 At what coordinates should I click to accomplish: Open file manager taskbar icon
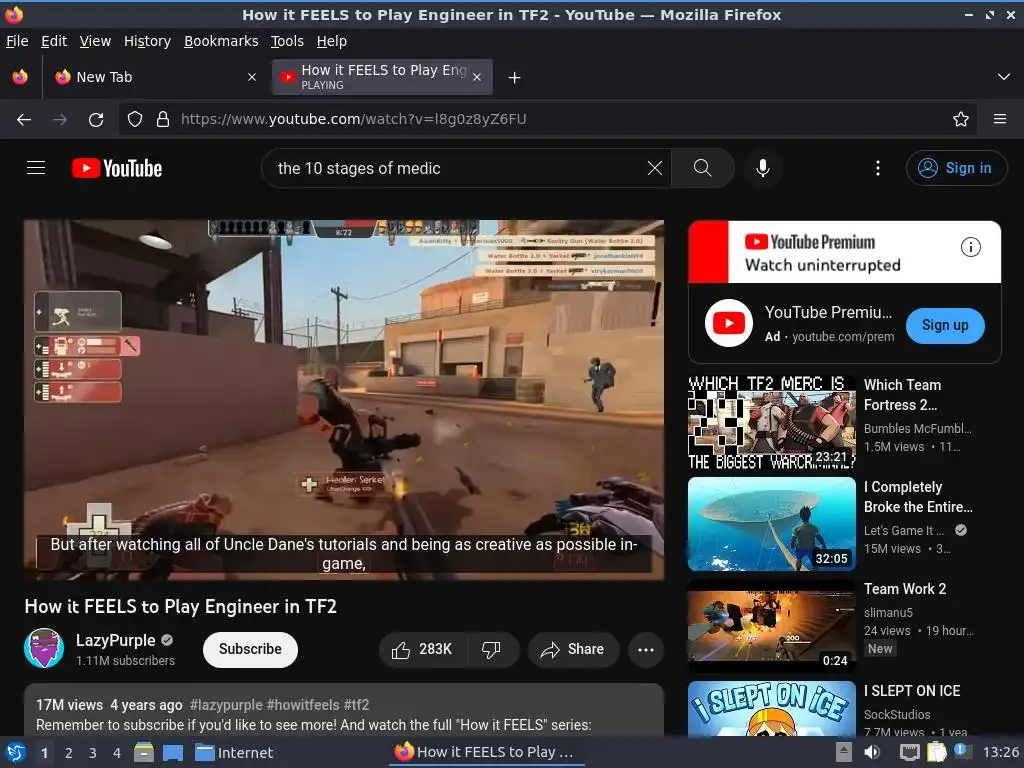coord(144,752)
